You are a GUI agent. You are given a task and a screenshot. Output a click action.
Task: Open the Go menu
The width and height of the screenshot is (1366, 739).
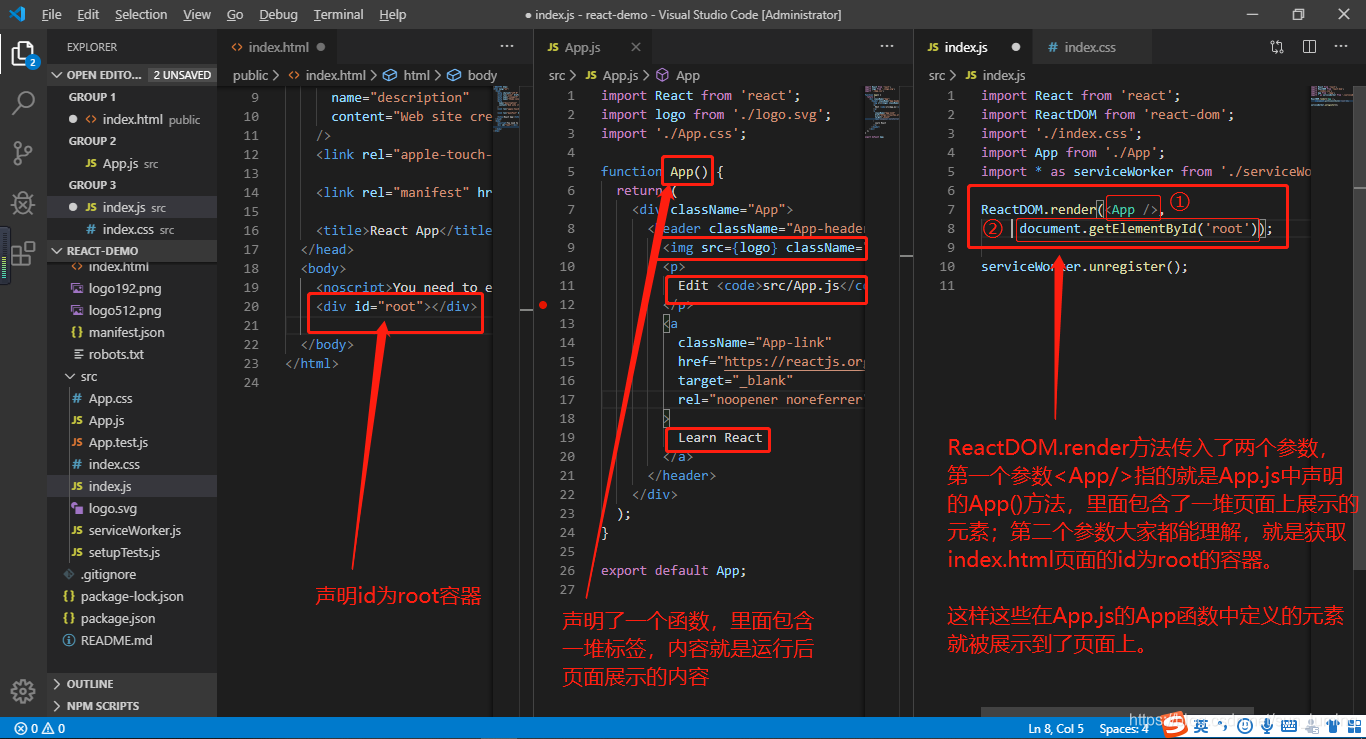click(x=235, y=15)
